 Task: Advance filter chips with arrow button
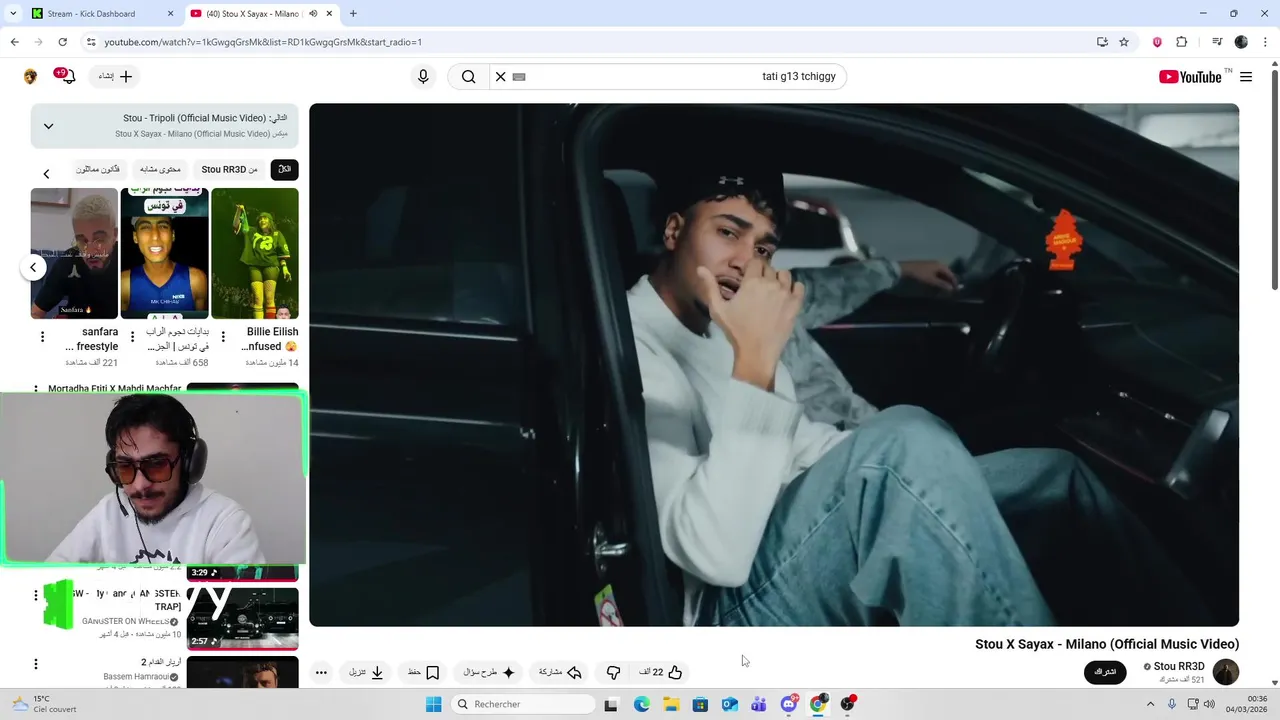pos(46,174)
